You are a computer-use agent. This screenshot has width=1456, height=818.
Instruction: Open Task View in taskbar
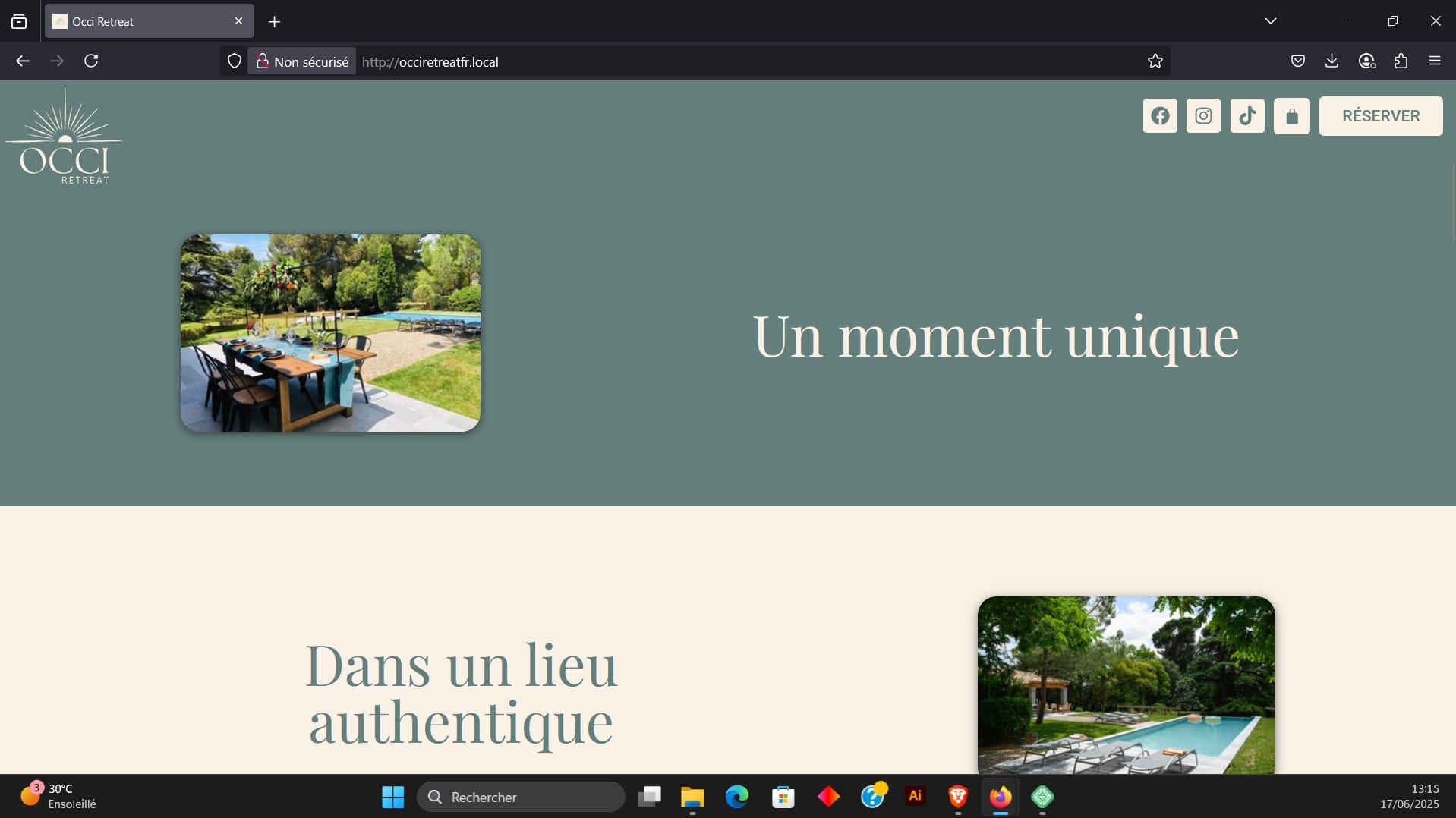[650, 798]
